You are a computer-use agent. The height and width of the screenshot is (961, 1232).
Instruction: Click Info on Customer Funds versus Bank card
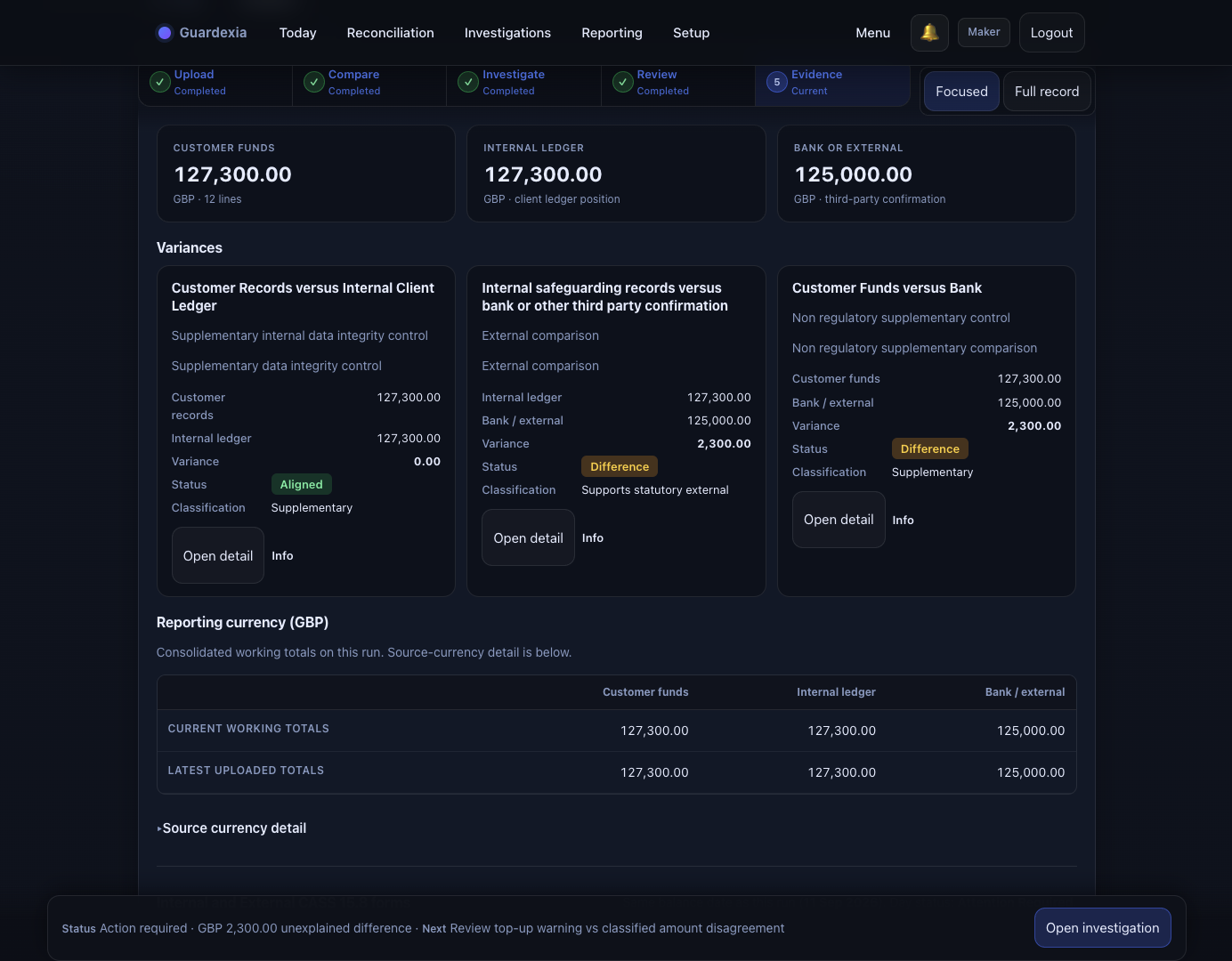[x=903, y=520]
